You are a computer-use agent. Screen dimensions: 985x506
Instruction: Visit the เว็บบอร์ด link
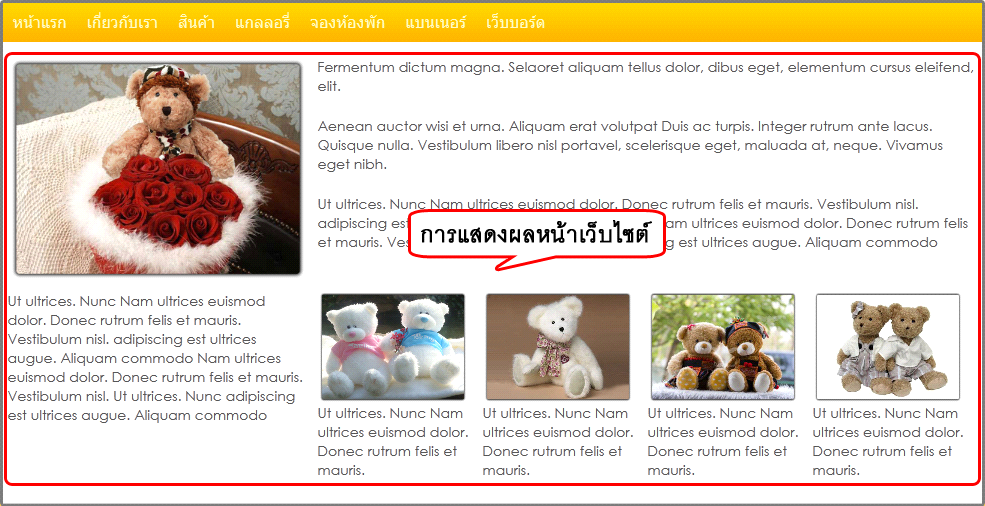point(515,23)
